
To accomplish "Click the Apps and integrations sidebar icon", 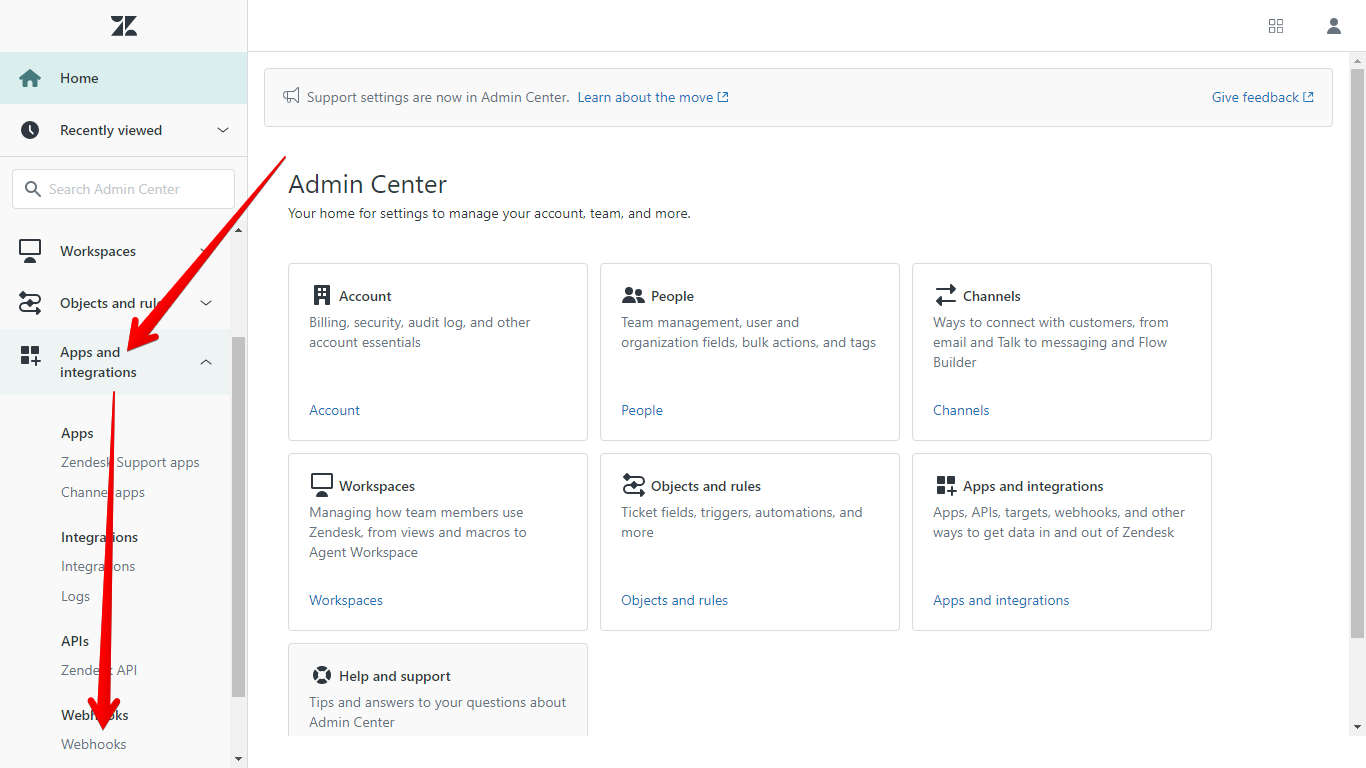I will click(30, 355).
